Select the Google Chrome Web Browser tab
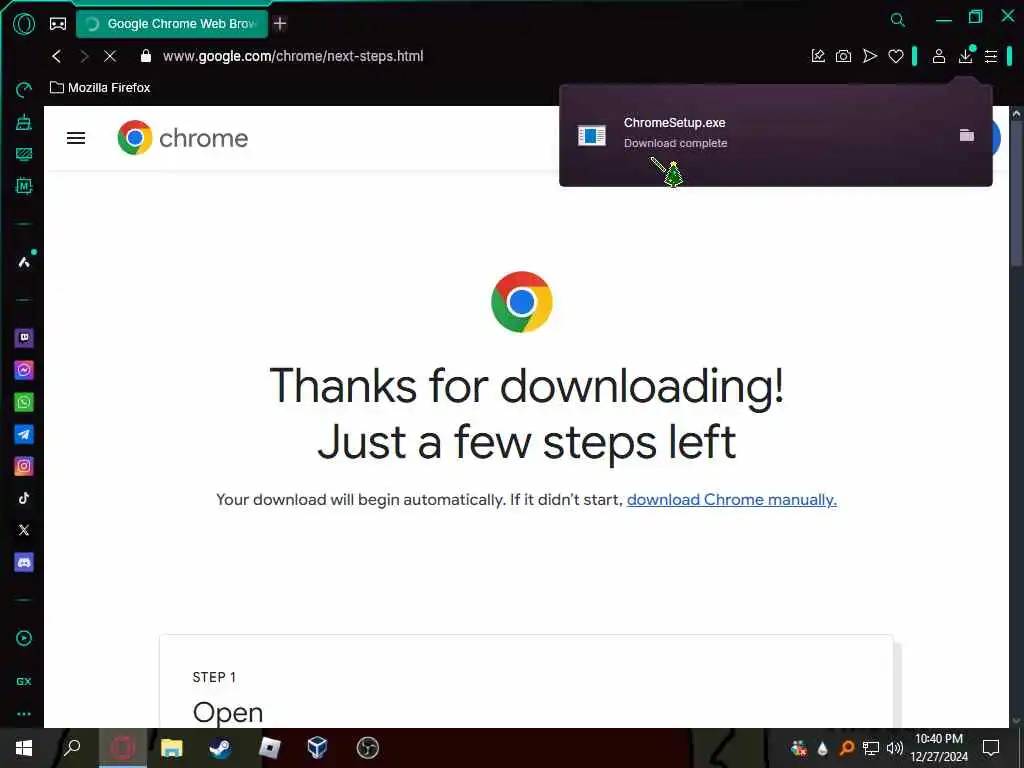The height and width of the screenshot is (768, 1024). pyautogui.click(x=172, y=24)
